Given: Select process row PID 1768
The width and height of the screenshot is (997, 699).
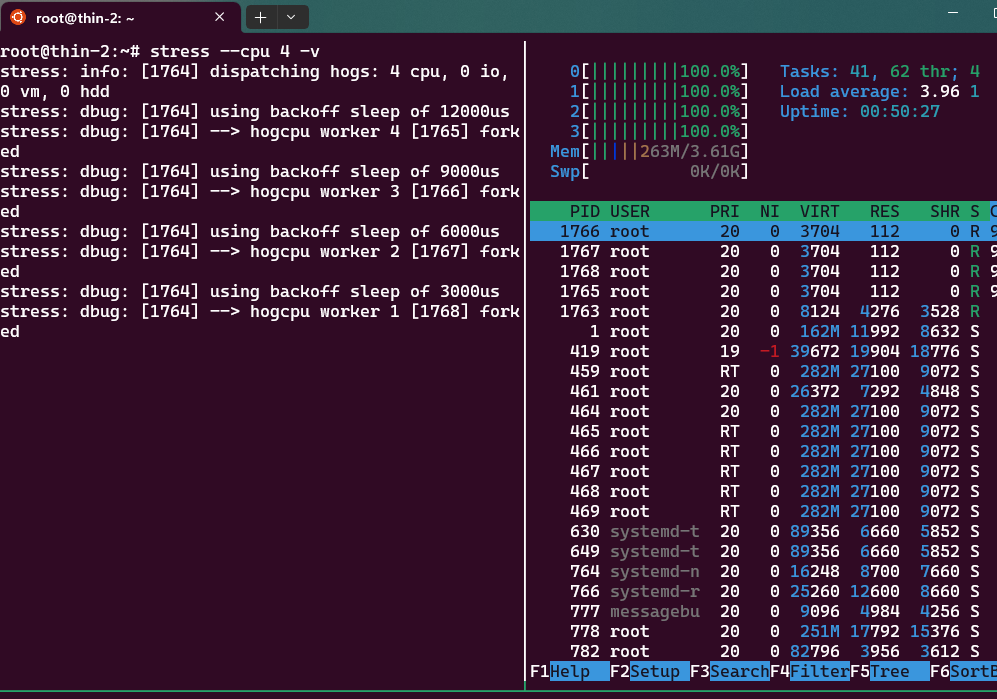Looking at the screenshot, I should (x=763, y=272).
